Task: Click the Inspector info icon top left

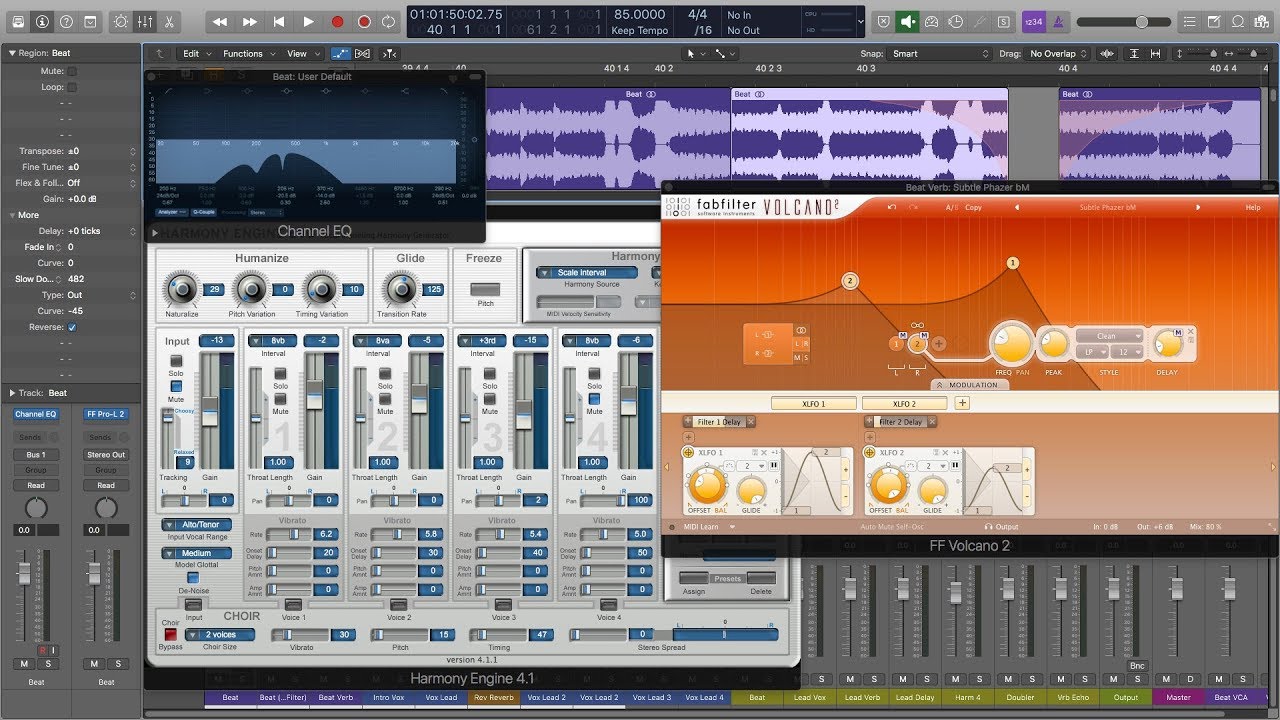Action: pos(41,21)
